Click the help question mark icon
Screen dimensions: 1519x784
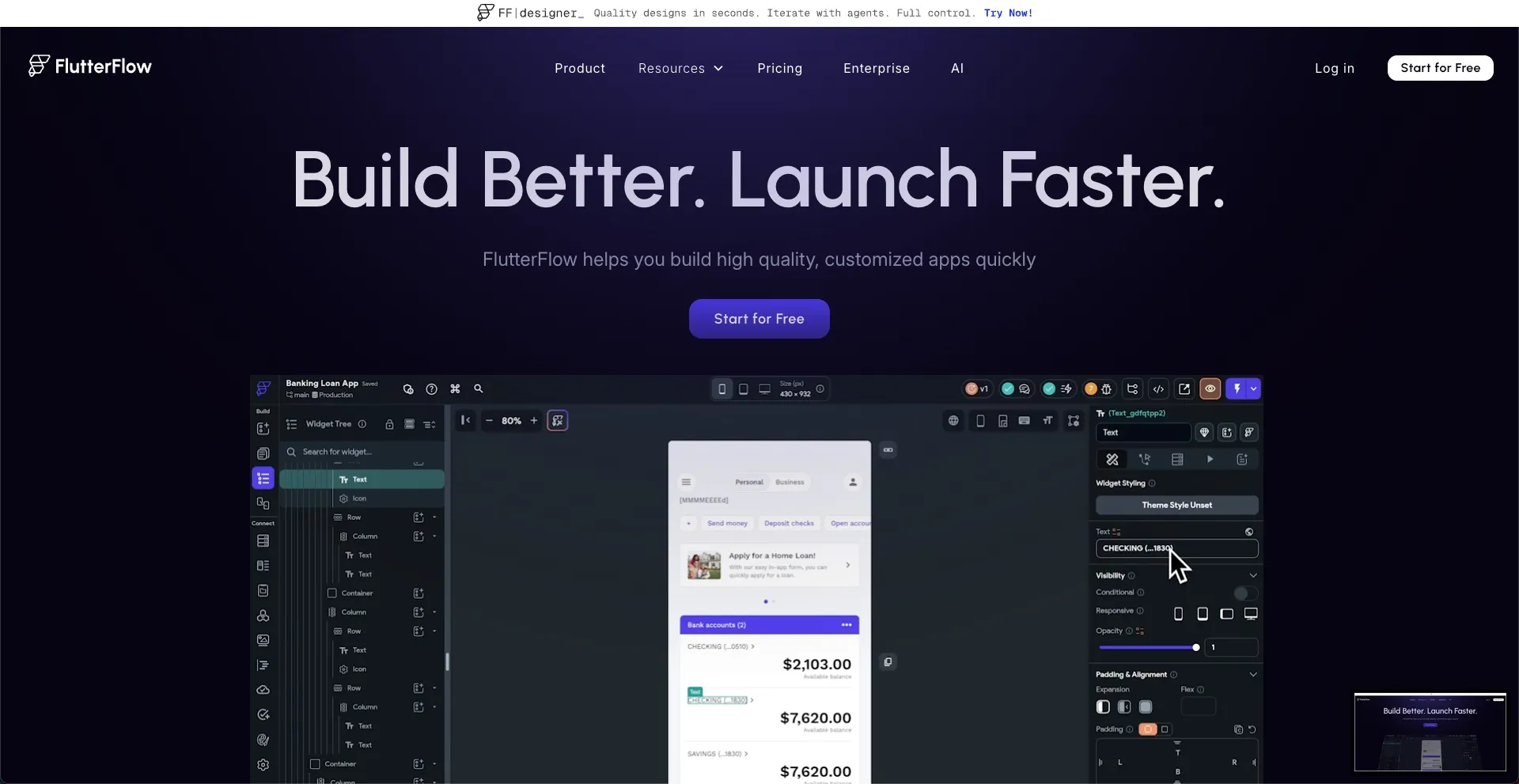point(431,388)
